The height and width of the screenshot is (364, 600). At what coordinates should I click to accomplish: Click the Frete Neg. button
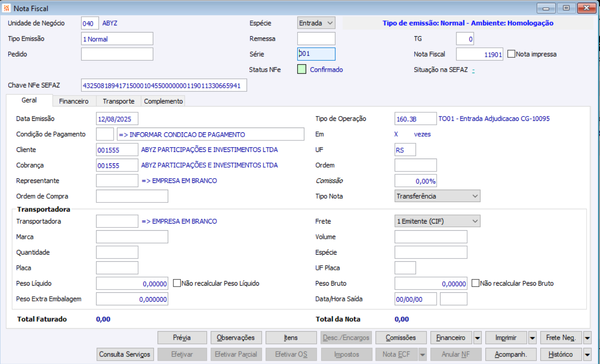[x=561, y=338]
